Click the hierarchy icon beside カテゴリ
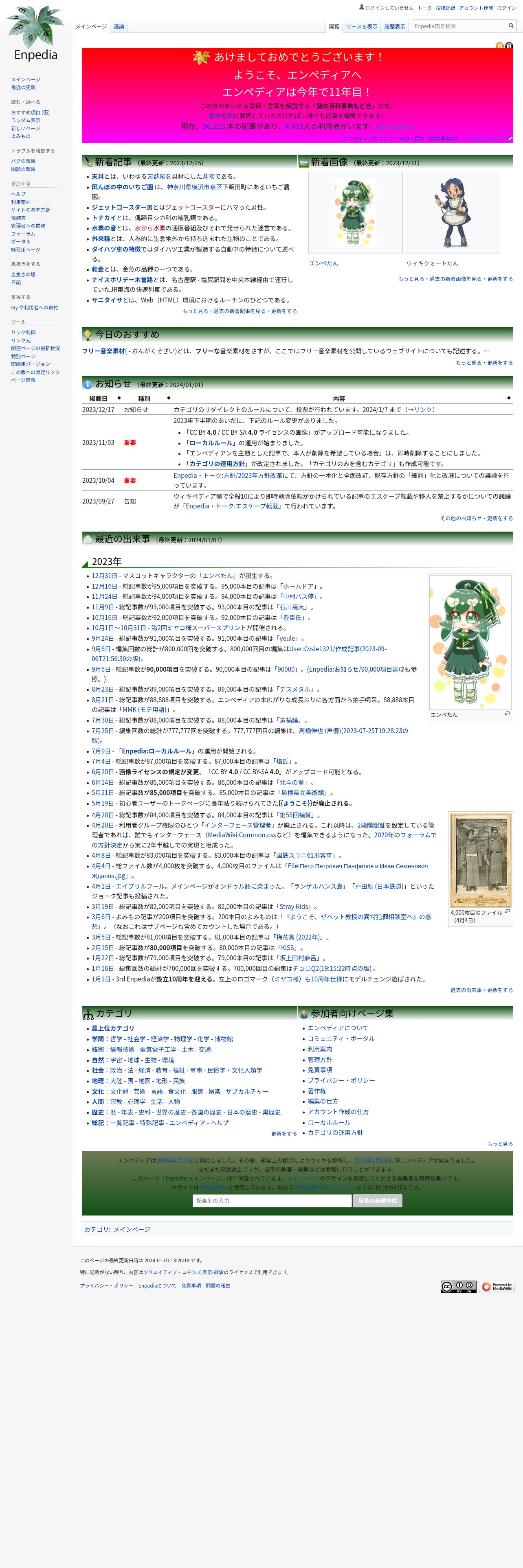 tap(88, 1014)
